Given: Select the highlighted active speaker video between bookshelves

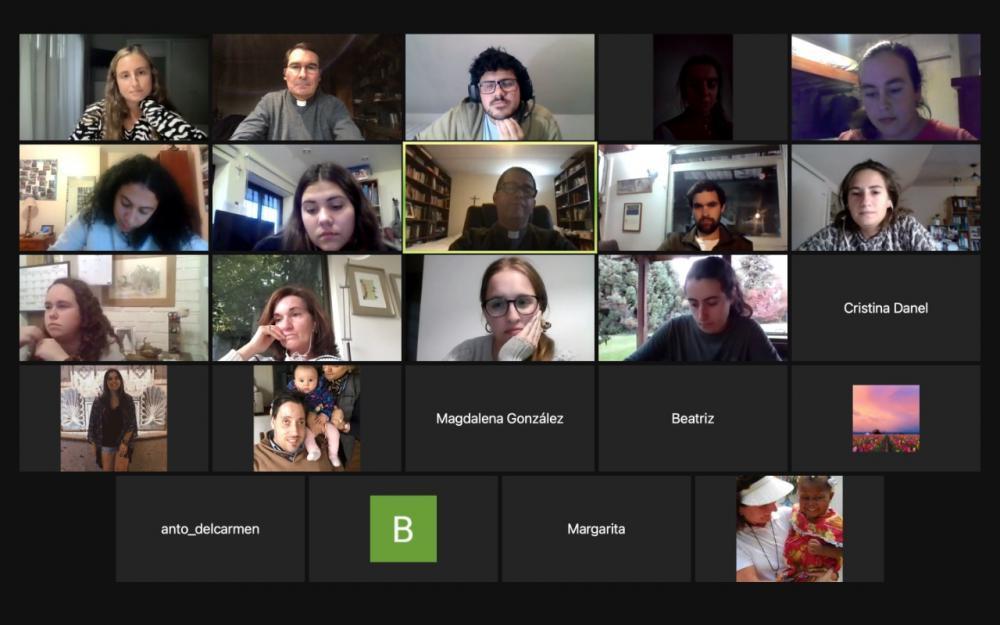Looking at the screenshot, I should coord(500,198).
